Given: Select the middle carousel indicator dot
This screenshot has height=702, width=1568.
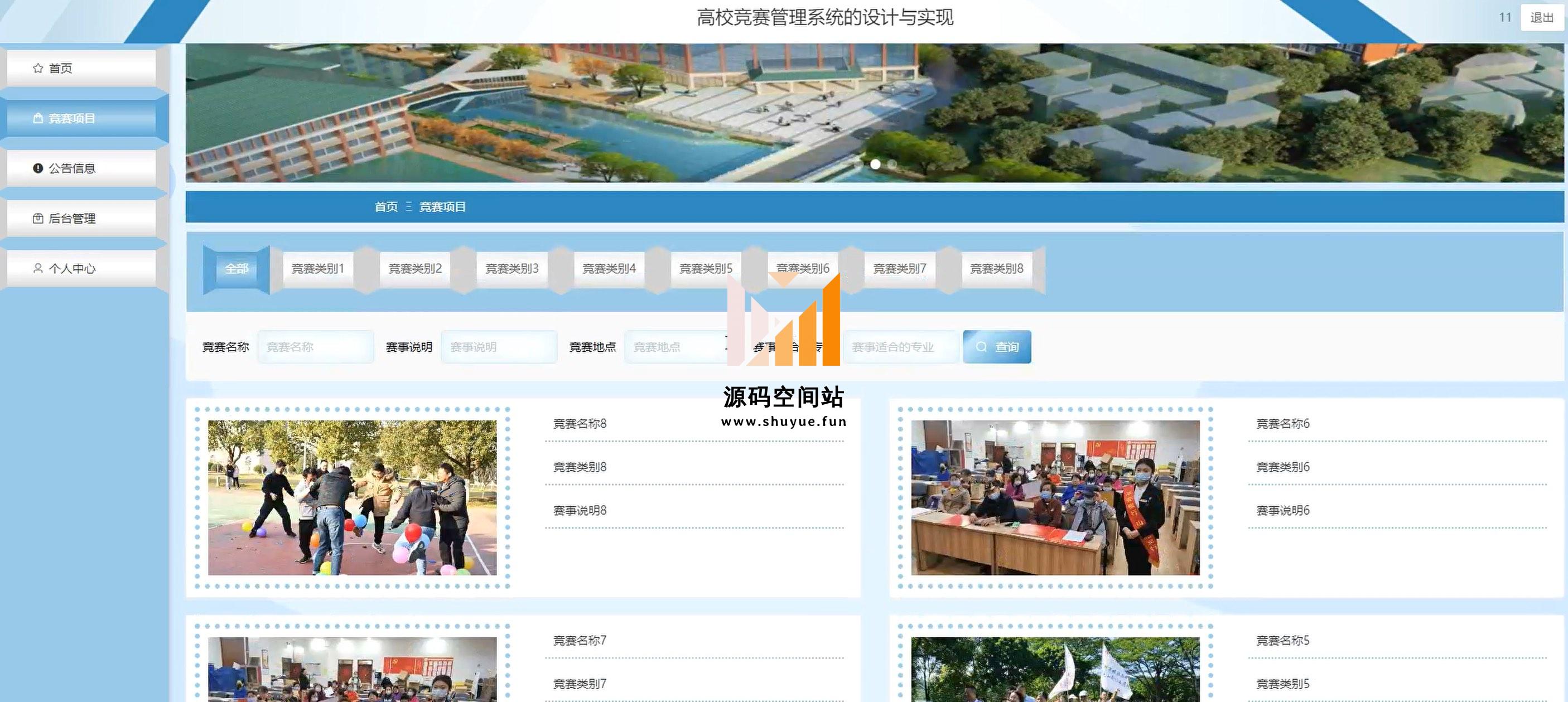Looking at the screenshot, I should coord(875,164).
